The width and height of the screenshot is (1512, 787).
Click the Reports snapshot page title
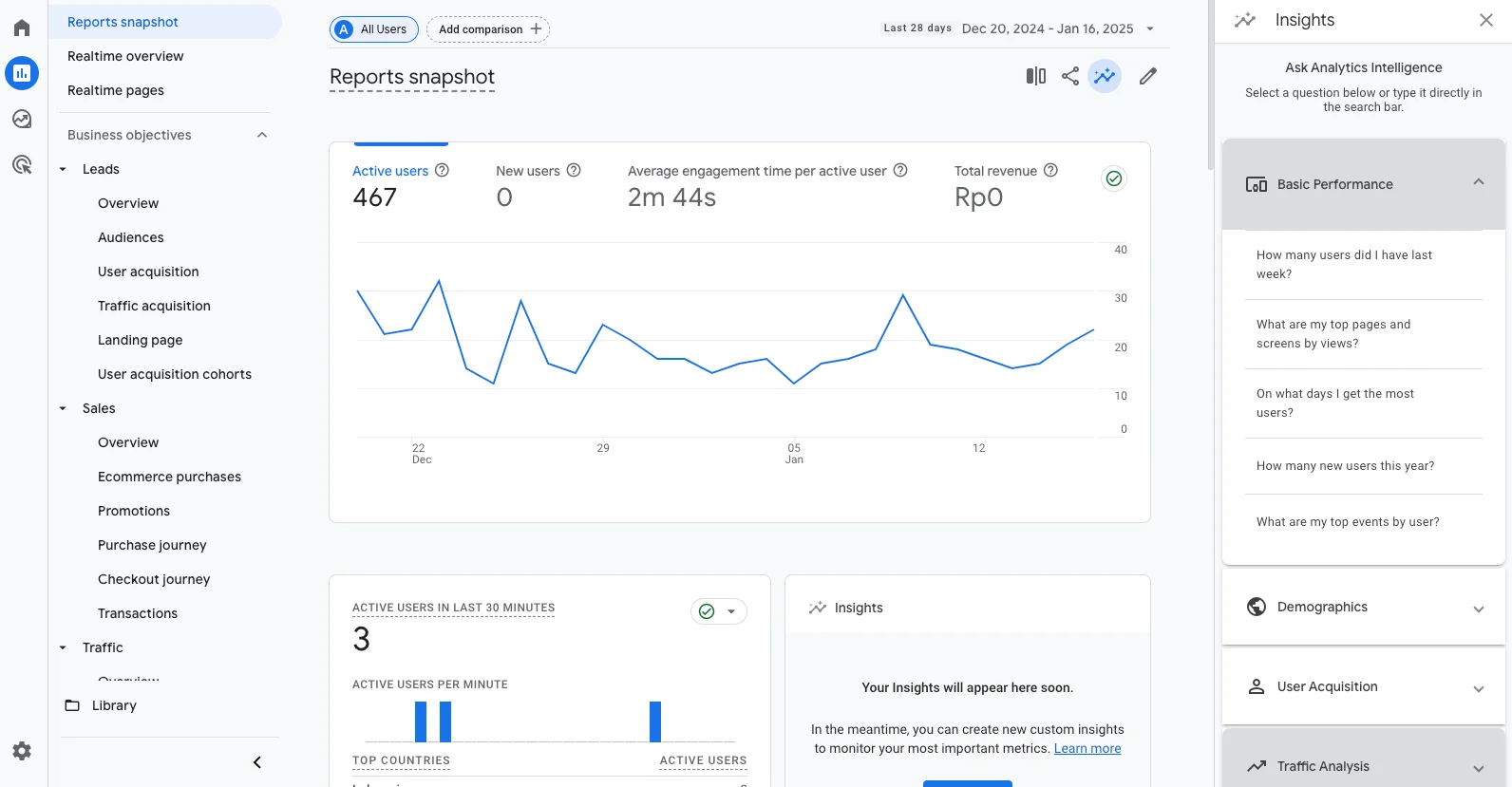(x=412, y=77)
